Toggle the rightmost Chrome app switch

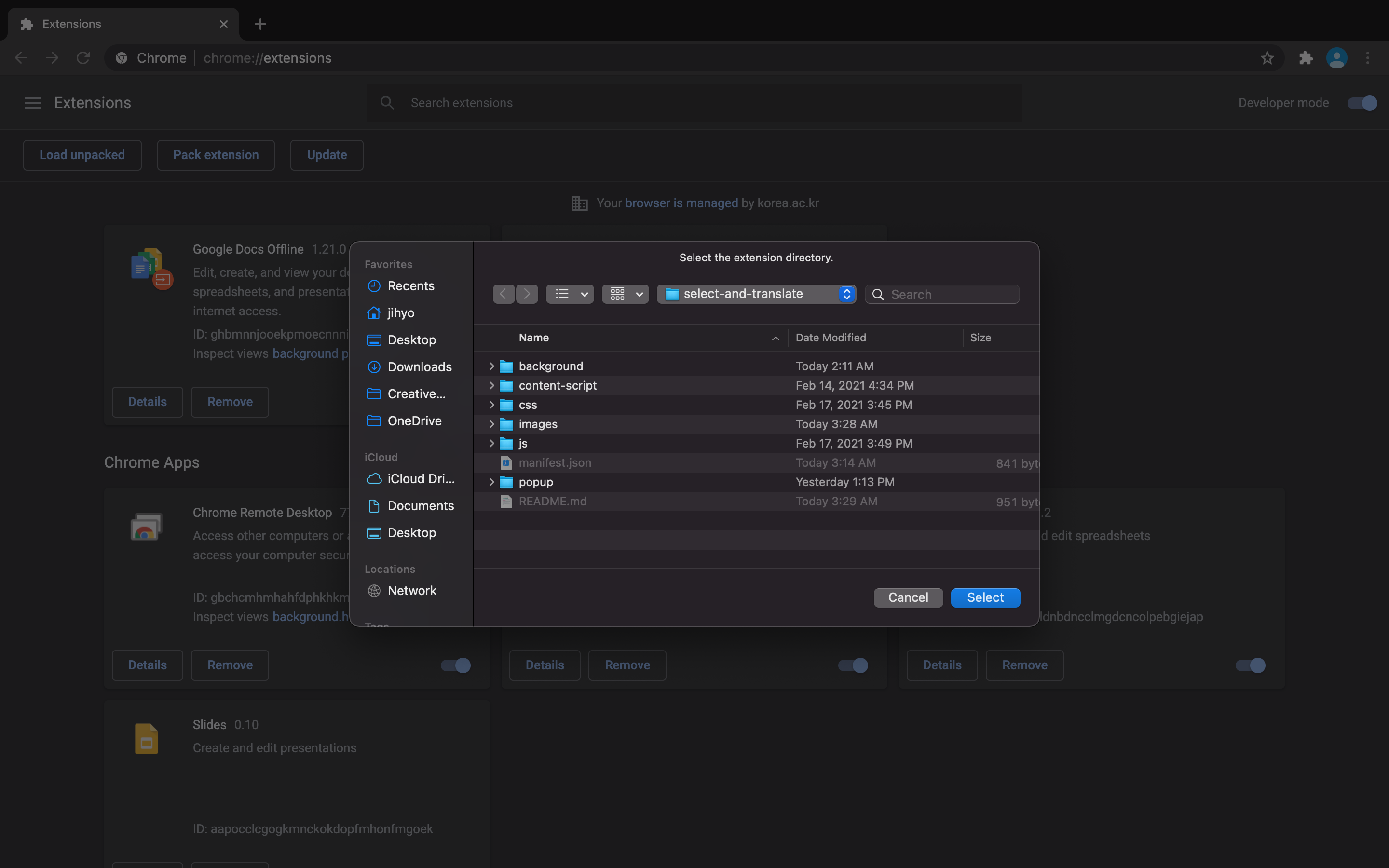coord(1250,665)
